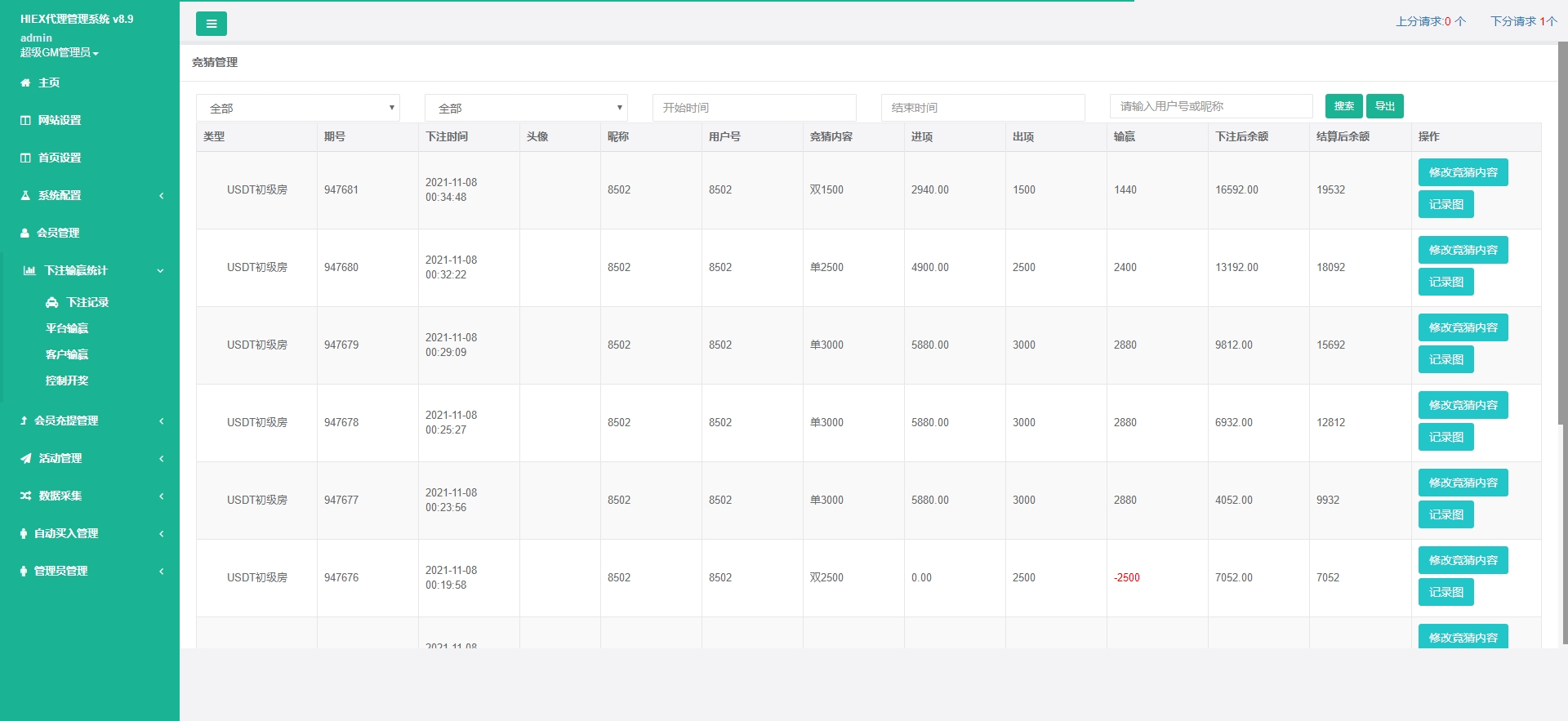Expand the 会员充提管理 menu chevron
Viewport: 1568px width, 721px height.
click(161, 421)
